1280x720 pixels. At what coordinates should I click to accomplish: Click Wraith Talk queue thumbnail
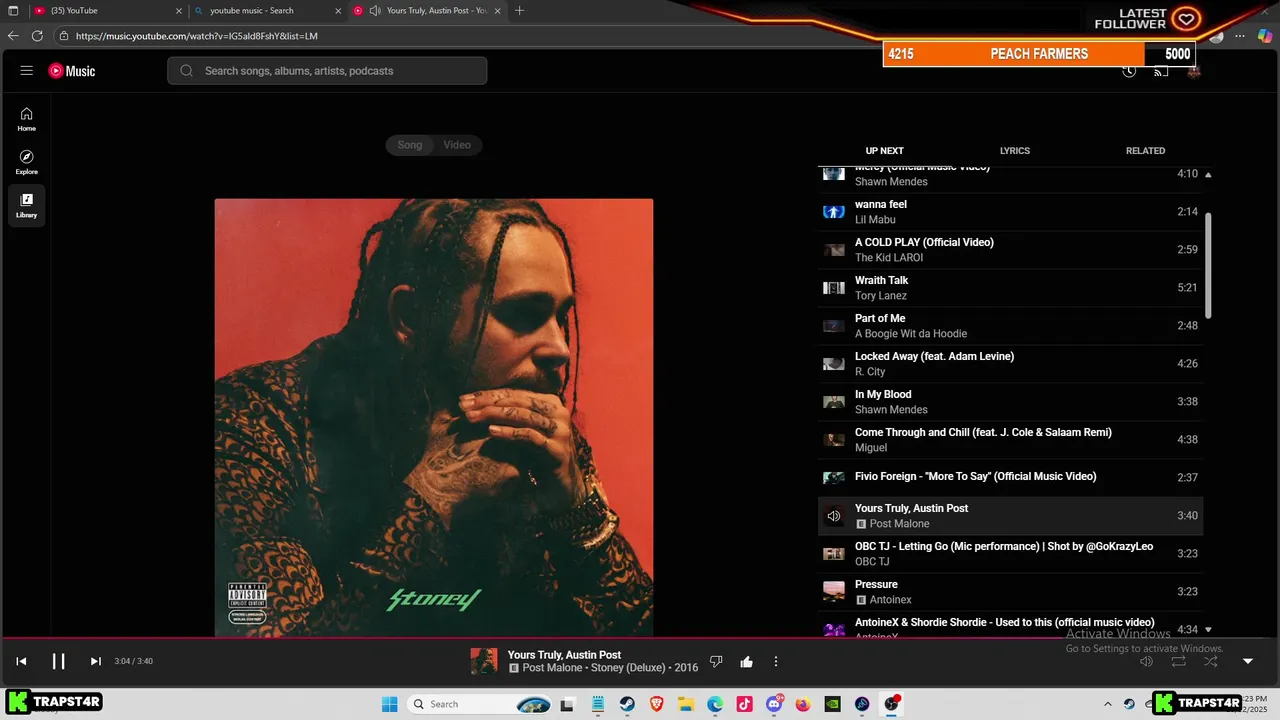(834, 288)
